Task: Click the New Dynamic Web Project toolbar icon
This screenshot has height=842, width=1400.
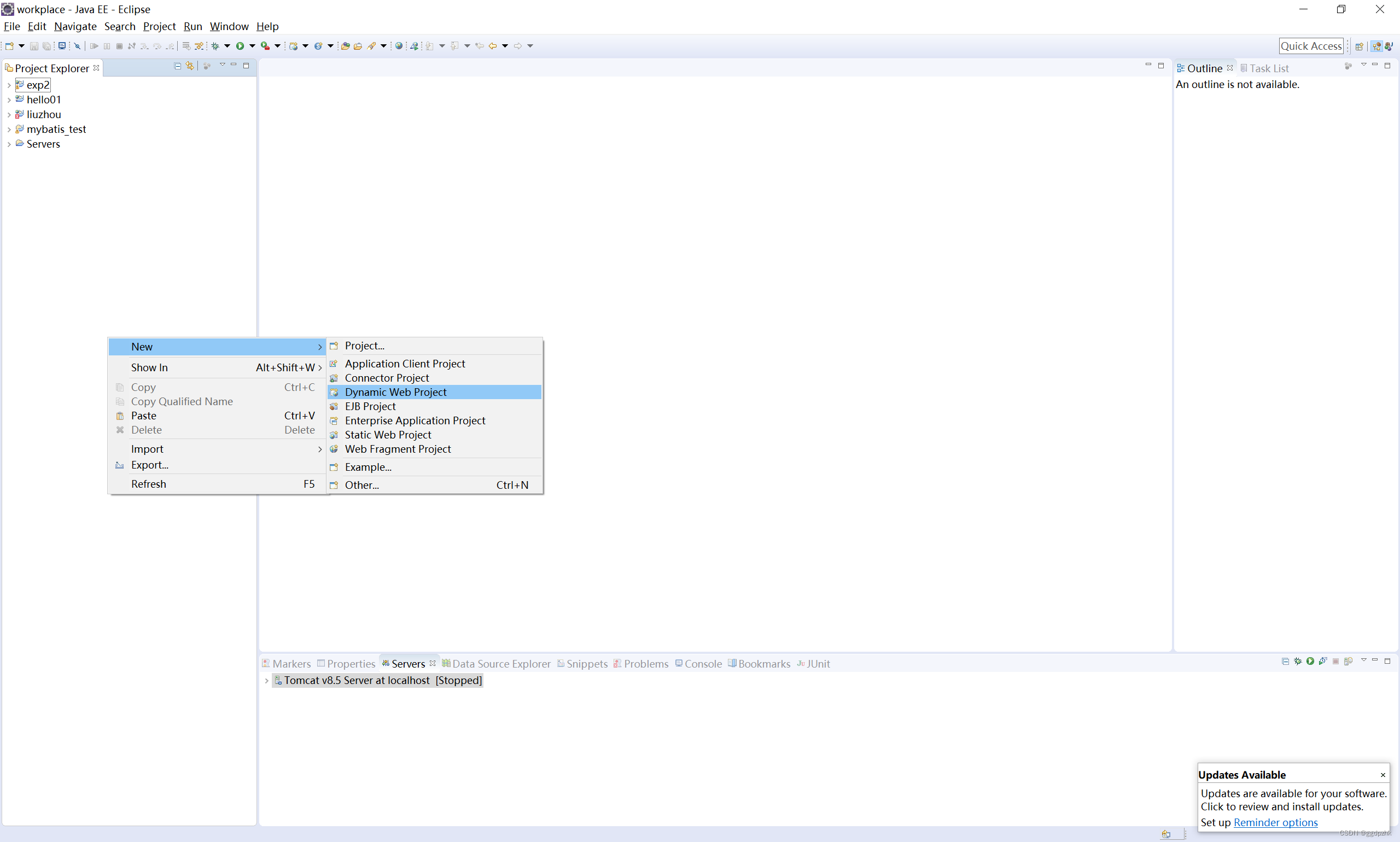Action: click(293, 46)
